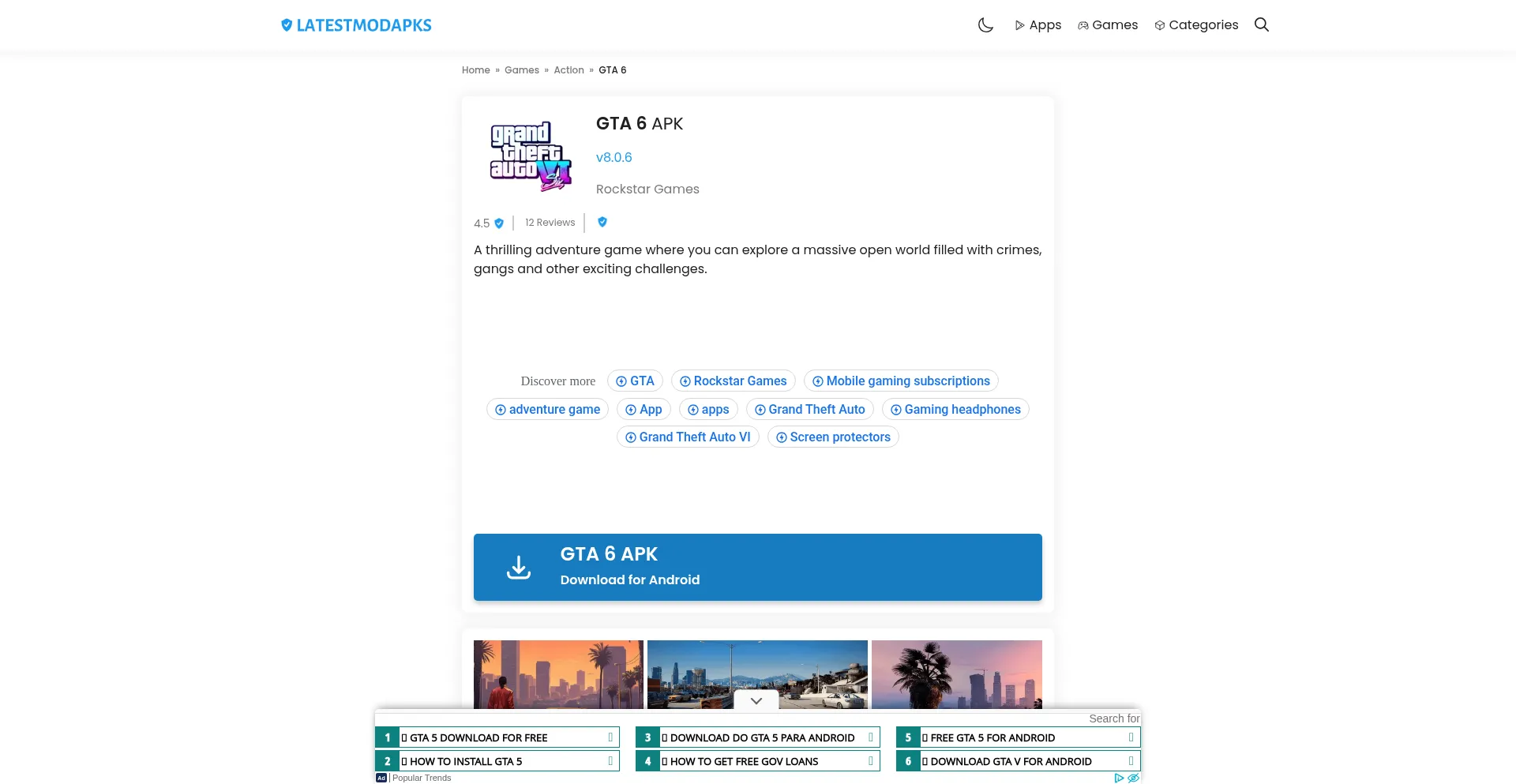The width and height of the screenshot is (1516, 784).
Task: Collapse the bottom ad using chevron tab
Action: pyautogui.click(x=756, y=700)
